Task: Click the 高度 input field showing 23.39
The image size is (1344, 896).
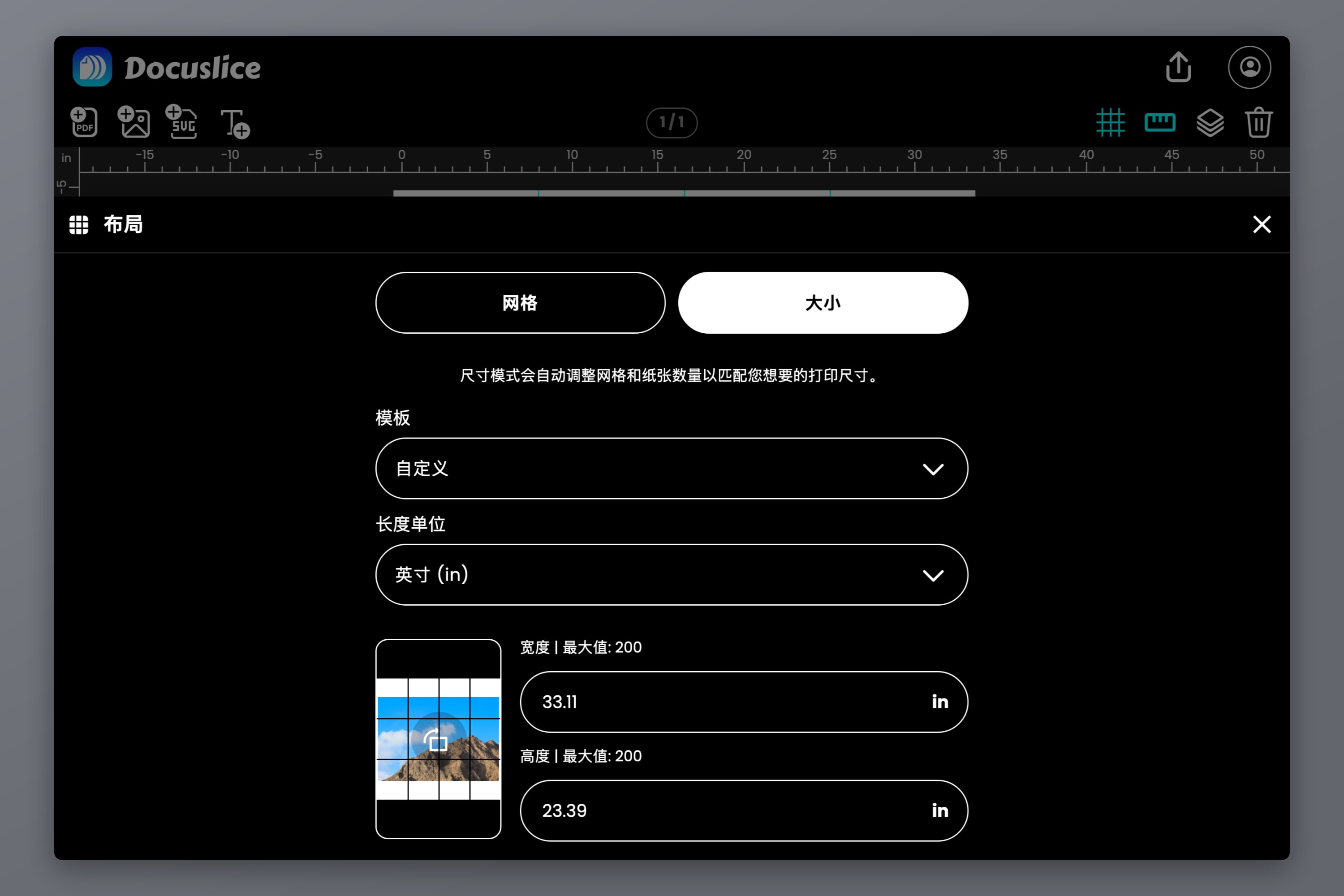Action: [744, 810]
